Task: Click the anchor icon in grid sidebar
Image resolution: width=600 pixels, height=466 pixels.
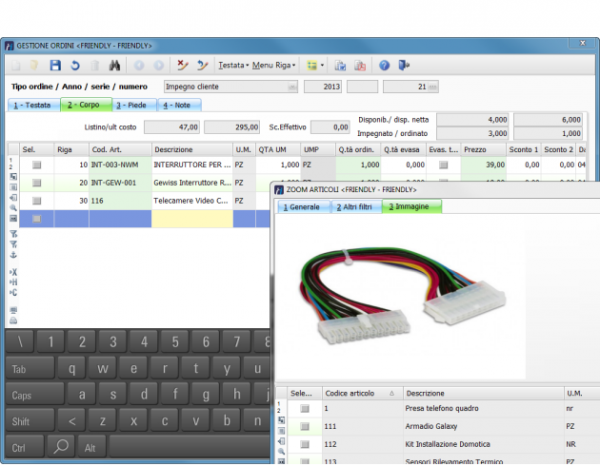Action: (13, 253)
